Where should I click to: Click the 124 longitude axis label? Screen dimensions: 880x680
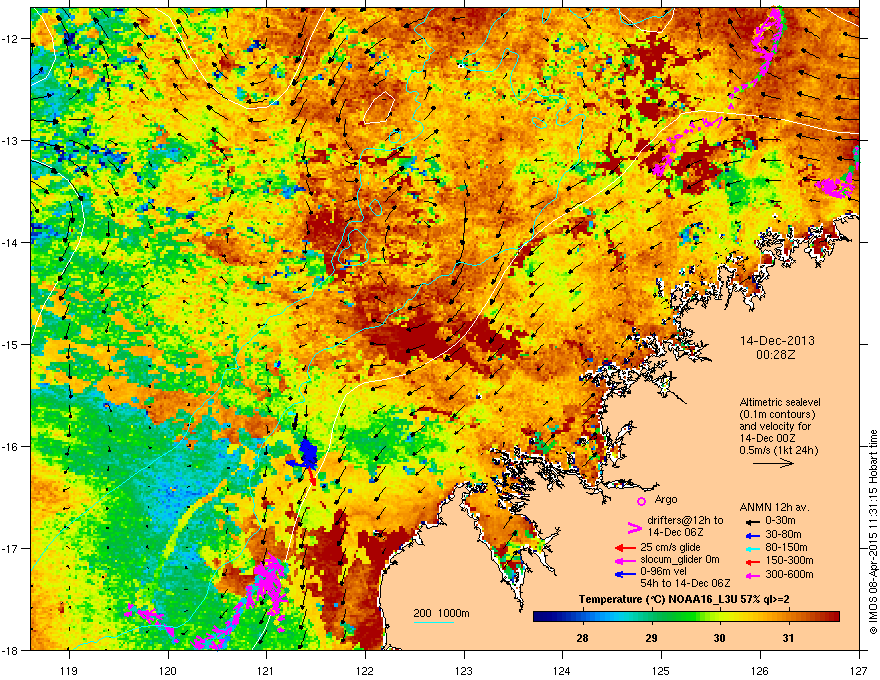tap(562, 670)
